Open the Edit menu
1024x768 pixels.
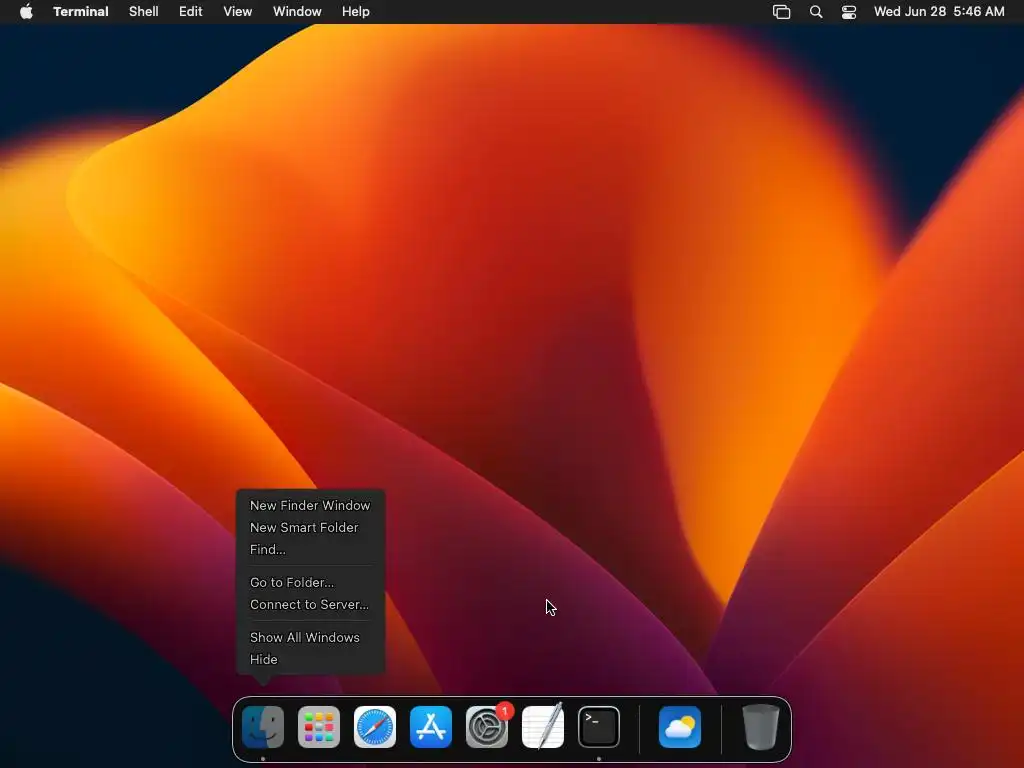(191, 12)
